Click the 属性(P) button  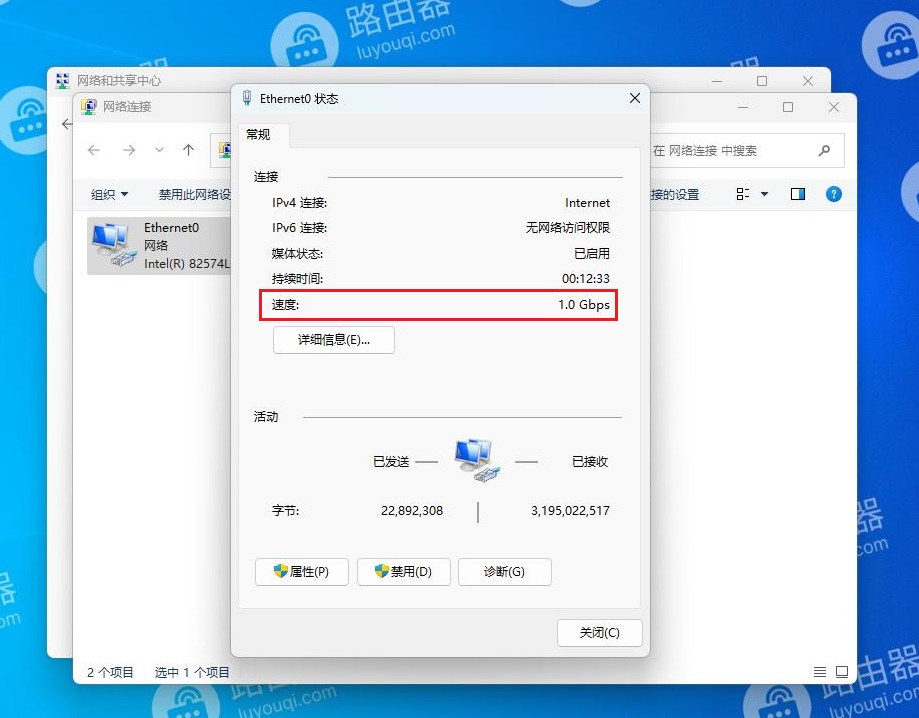point(302,571)
